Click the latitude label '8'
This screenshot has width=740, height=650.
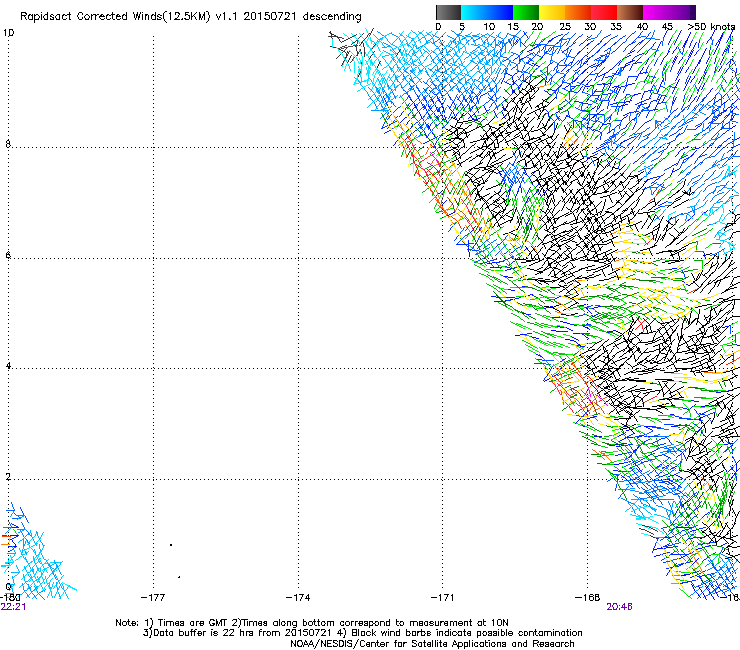pyautogui.click(x=8, y=144)
